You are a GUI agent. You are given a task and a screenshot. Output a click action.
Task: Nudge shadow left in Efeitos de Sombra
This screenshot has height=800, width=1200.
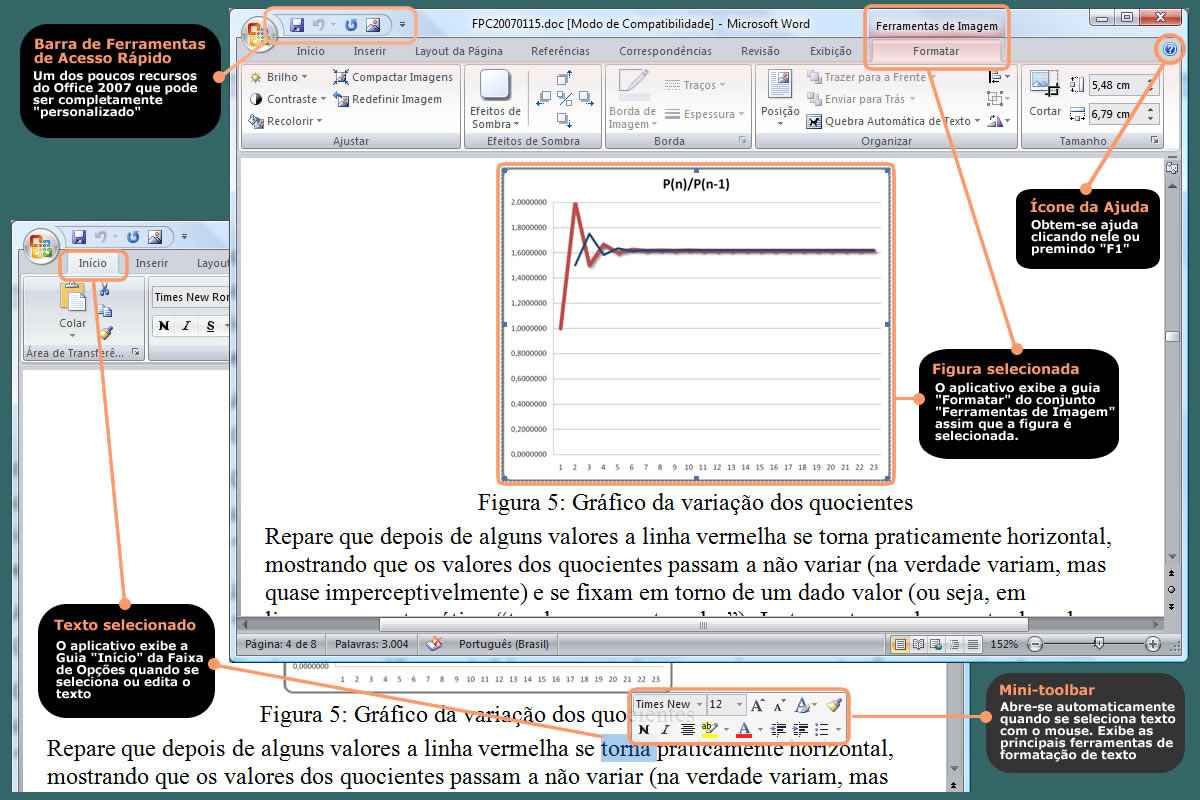544,98
